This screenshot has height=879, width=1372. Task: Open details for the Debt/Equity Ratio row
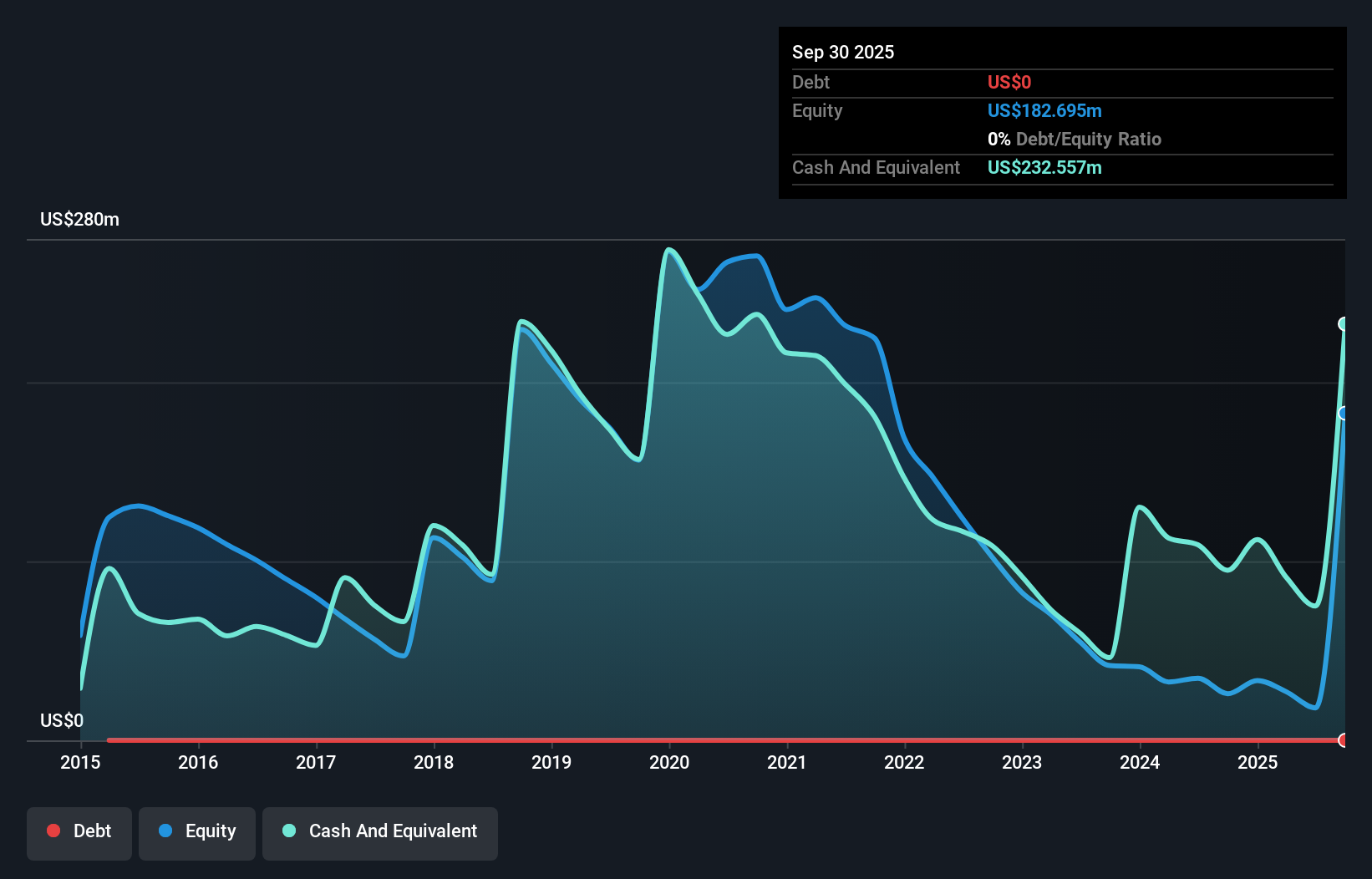[x=1075, y=139]
